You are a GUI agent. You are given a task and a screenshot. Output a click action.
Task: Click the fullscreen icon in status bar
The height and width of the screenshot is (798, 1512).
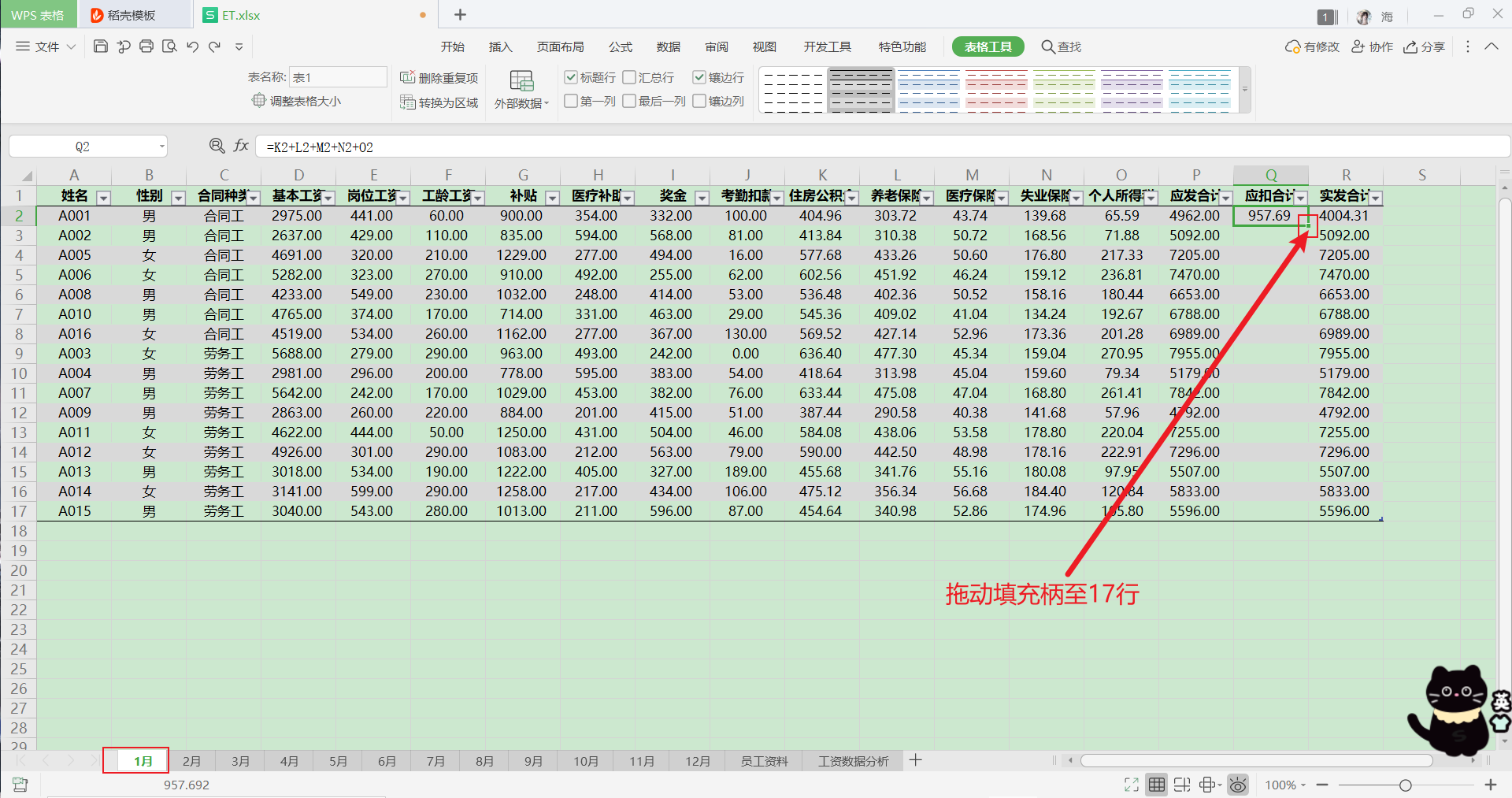point(1132,785)
